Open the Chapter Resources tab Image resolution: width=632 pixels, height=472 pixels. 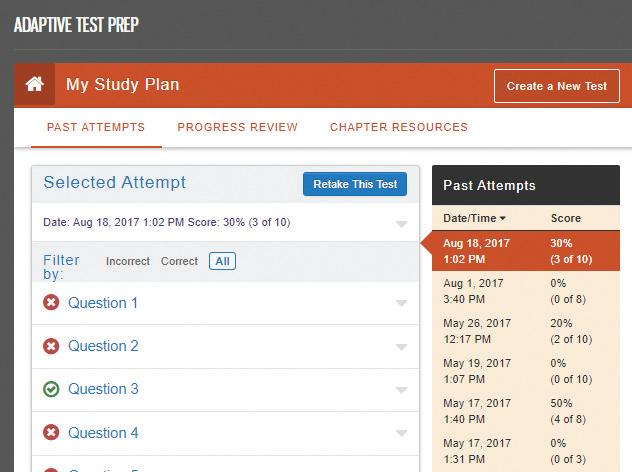399,127
